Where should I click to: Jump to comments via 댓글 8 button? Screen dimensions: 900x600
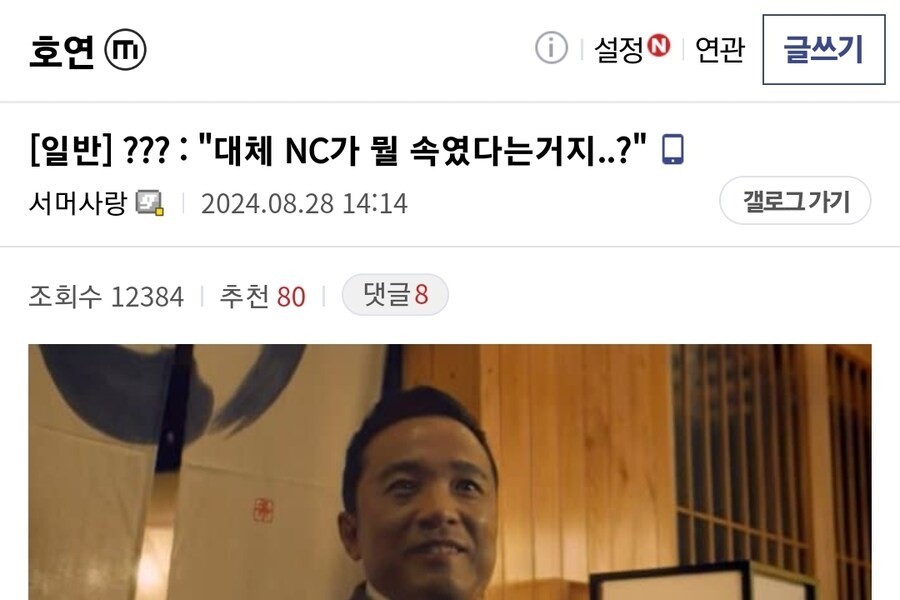pyautogui.click(x=395, y=295)
